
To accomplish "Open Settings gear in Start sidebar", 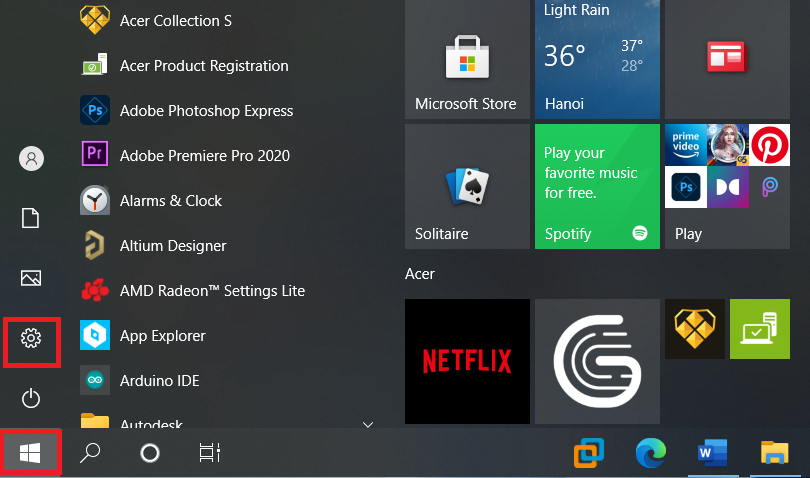I will point(31,338).
